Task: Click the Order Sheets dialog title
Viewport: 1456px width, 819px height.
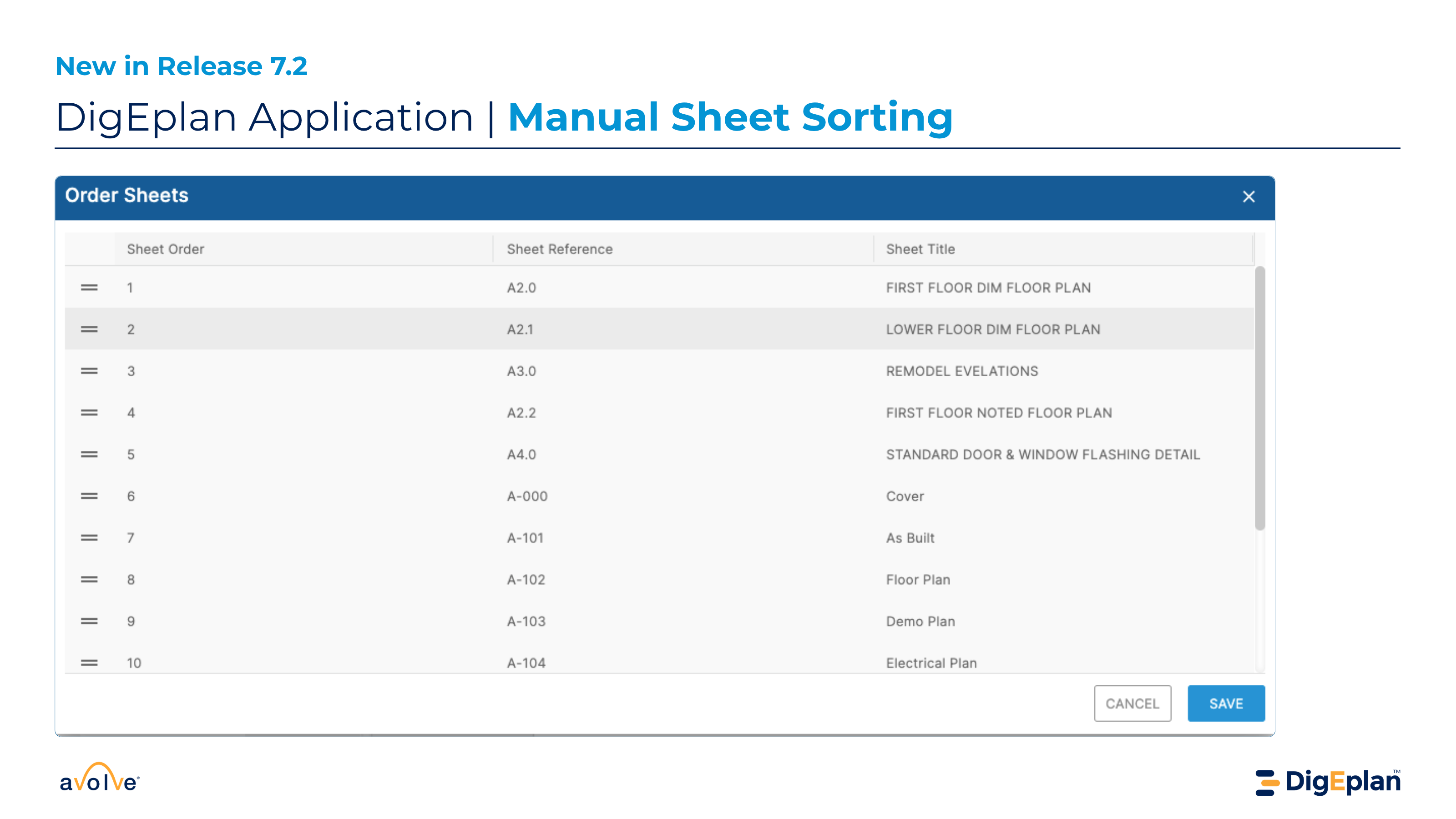Action: pos(126,196)
